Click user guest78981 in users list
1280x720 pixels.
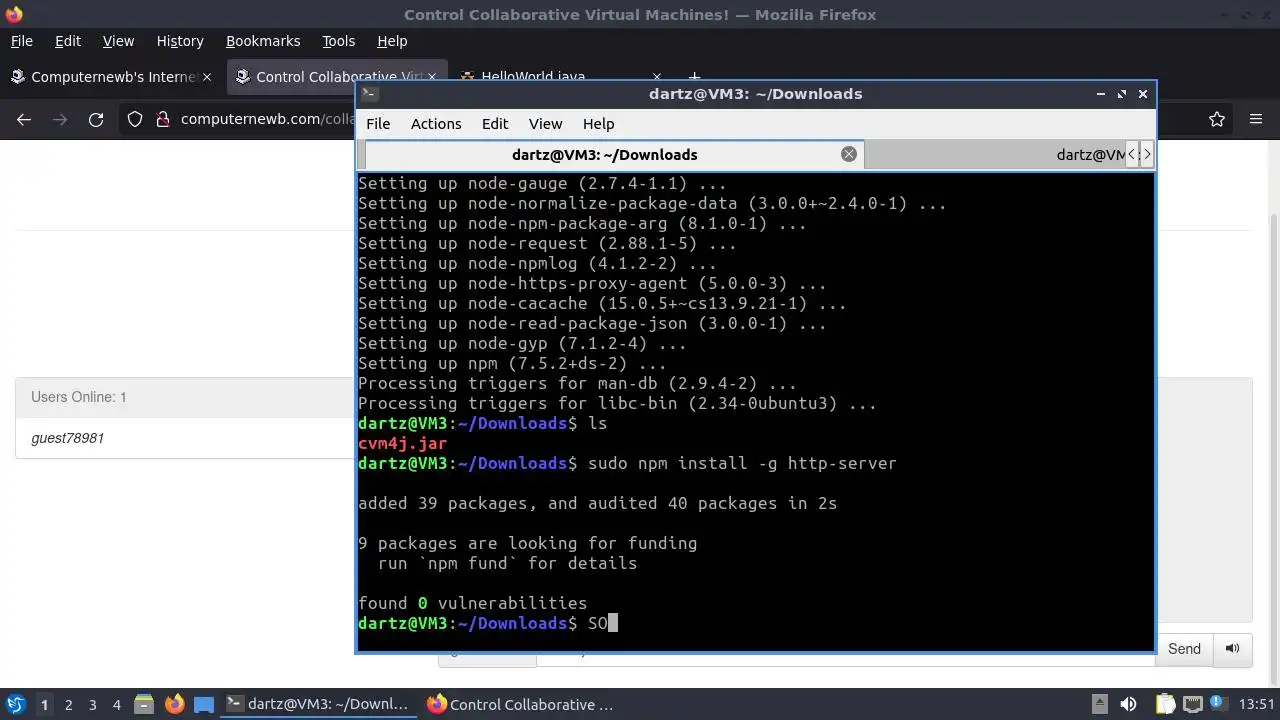67,438
